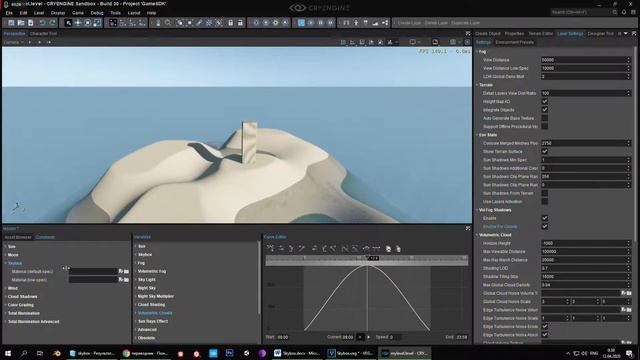
Task: Click the current time marker on curve ruler
Action: coord(373,258)
